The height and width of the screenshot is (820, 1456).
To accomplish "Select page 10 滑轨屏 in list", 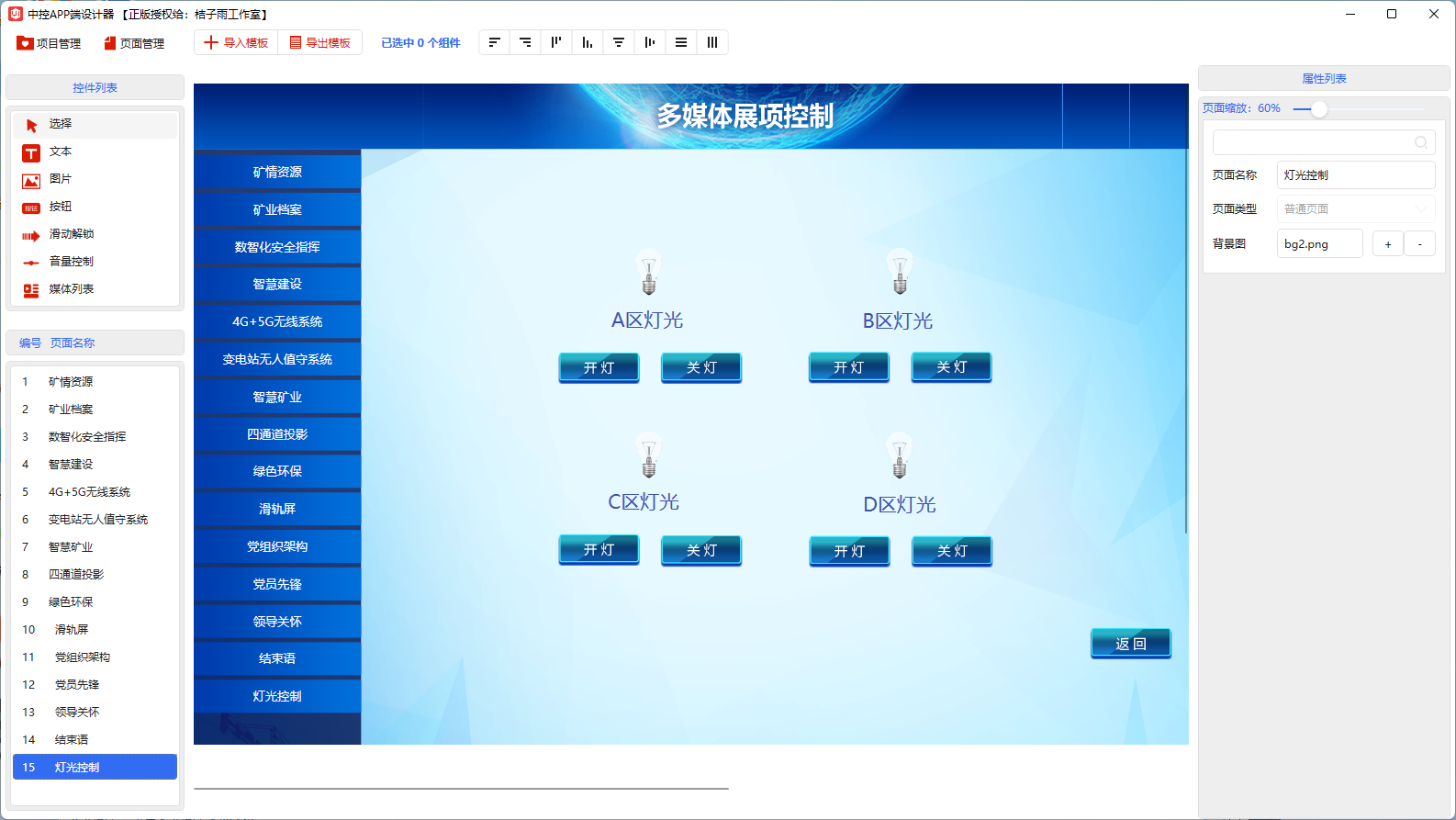I will (95, 630).
